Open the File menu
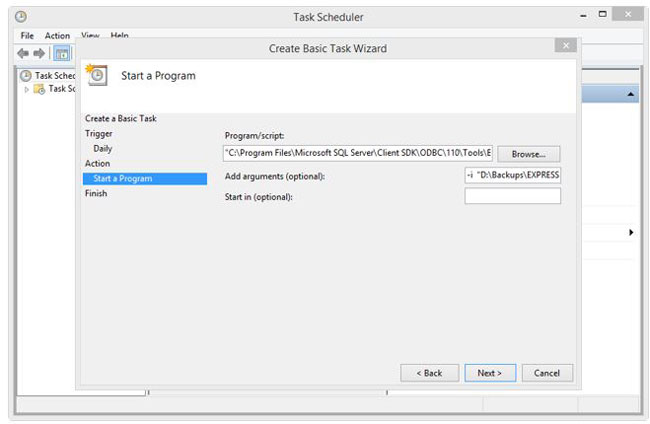 pos(27,36)
